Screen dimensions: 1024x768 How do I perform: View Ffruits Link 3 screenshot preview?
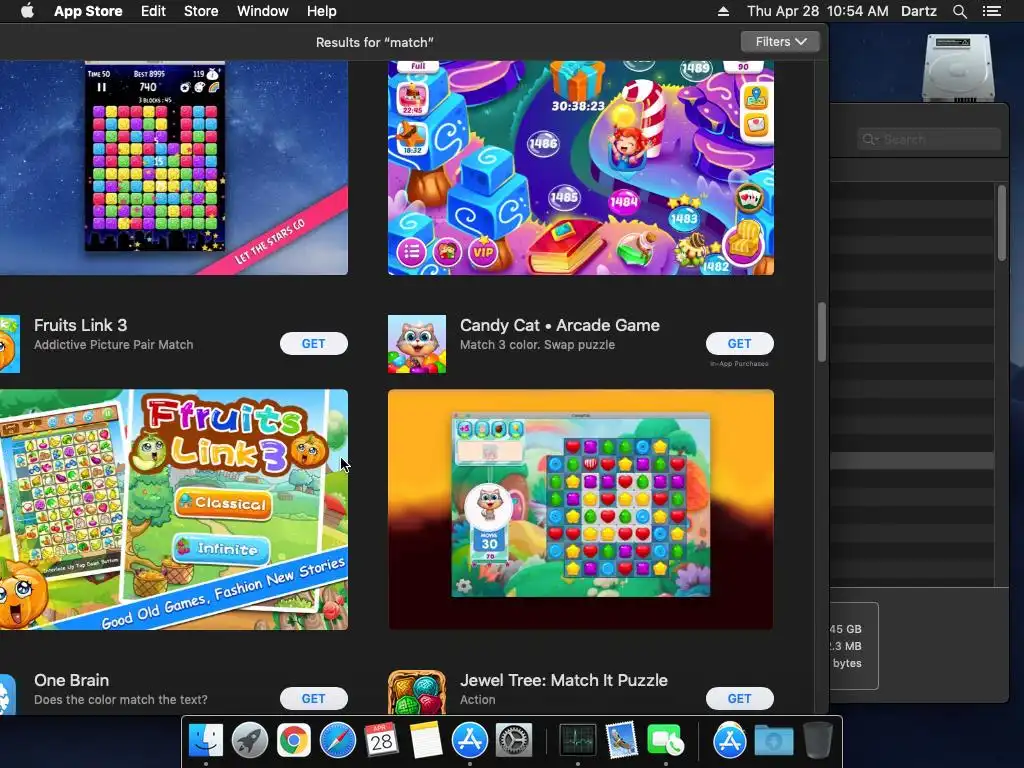click(x=174, y=509)
